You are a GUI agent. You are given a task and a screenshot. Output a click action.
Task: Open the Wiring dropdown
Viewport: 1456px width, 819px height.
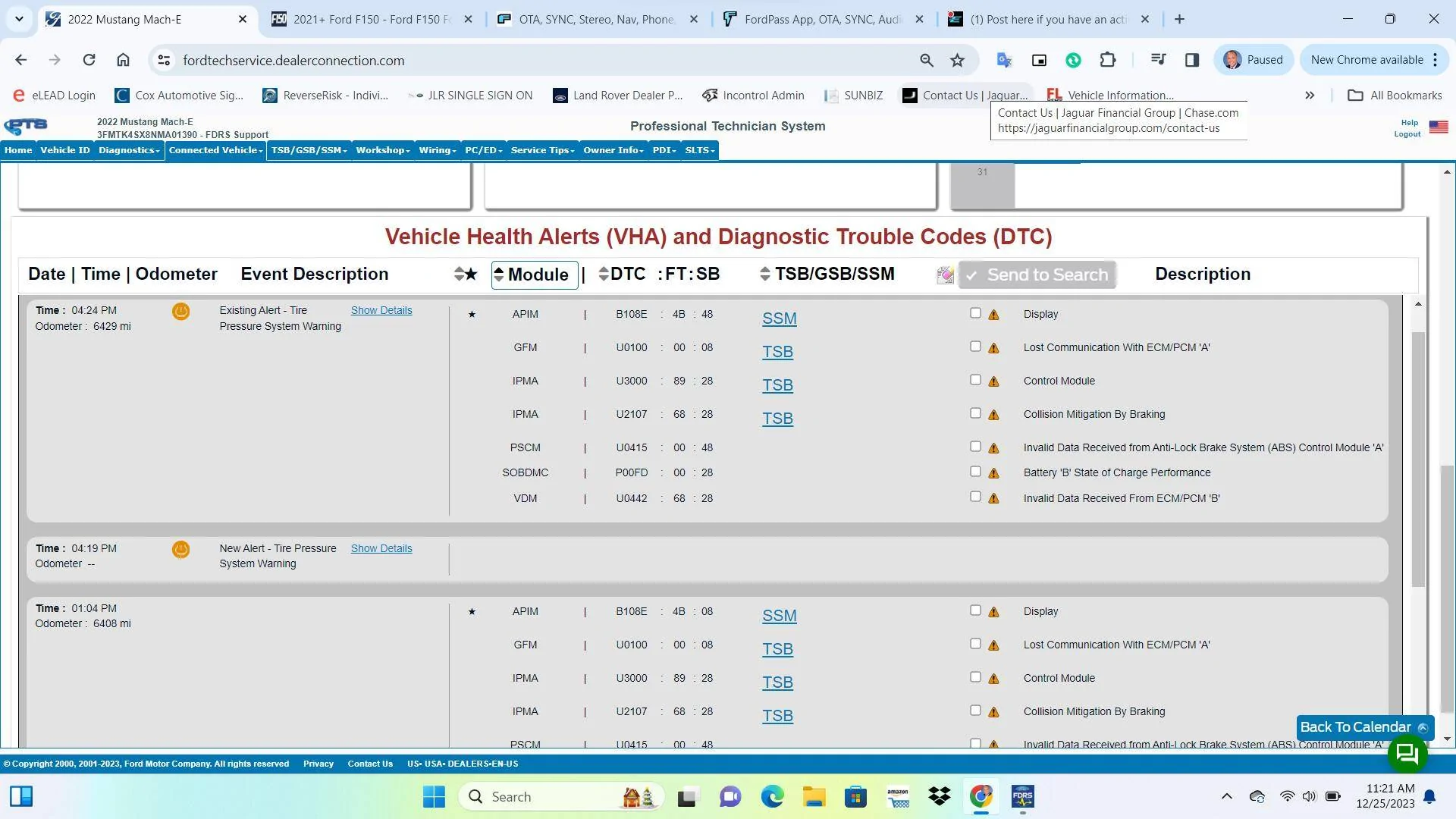coord(438,150)
